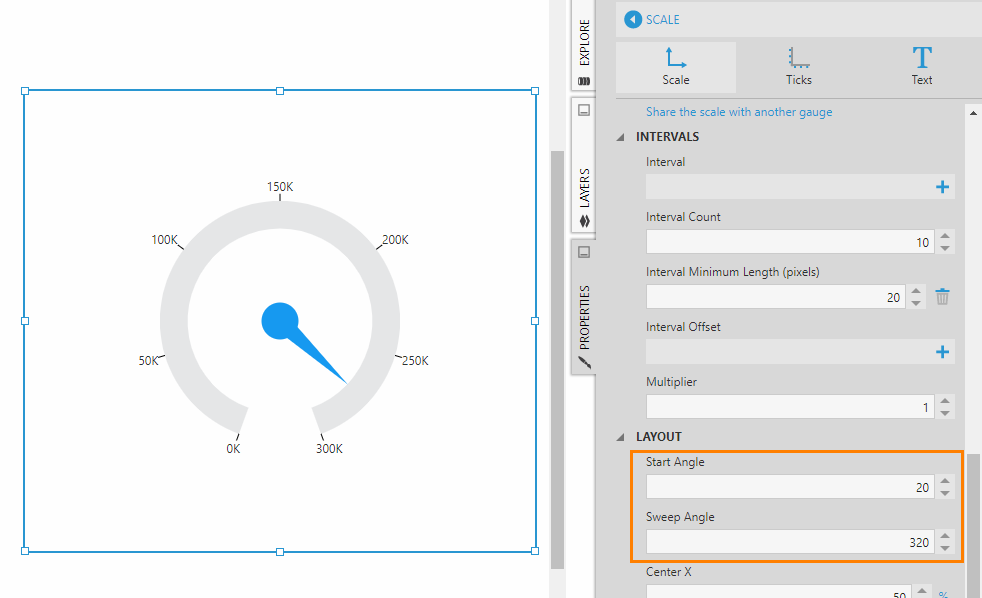Image resolution: width=982 pixels, height=598 pixels.
Task: Collapse the LAYOUT section
Action: (621, 437)
